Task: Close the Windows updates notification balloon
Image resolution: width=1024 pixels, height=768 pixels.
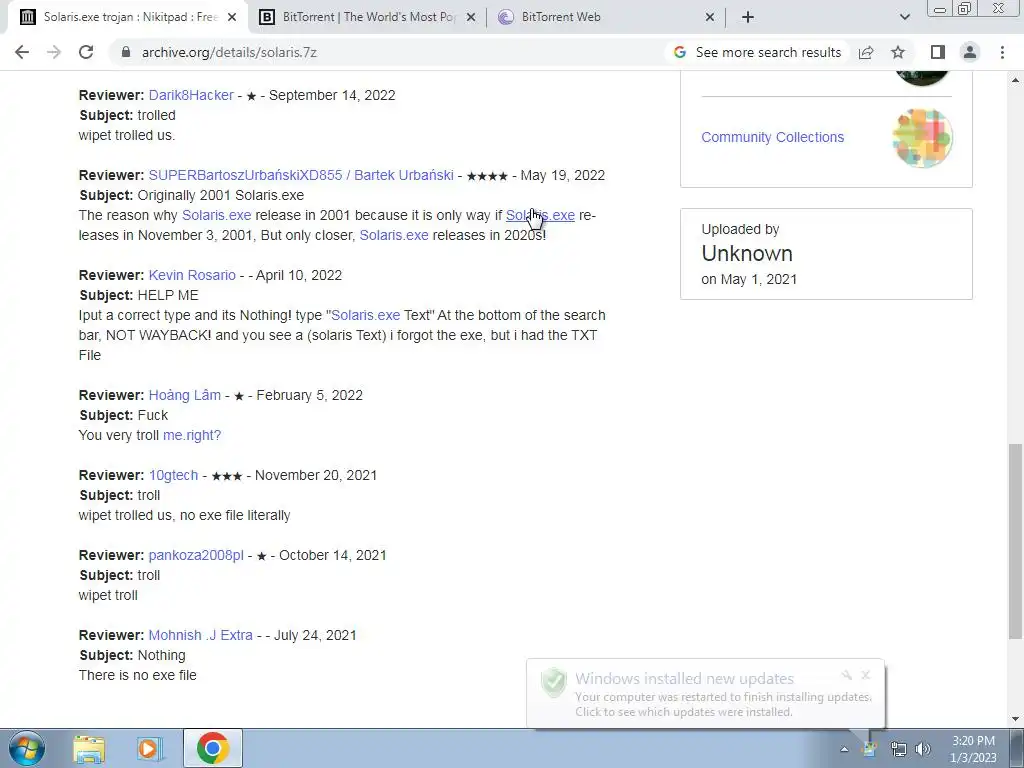Action: tap(866, 675)
